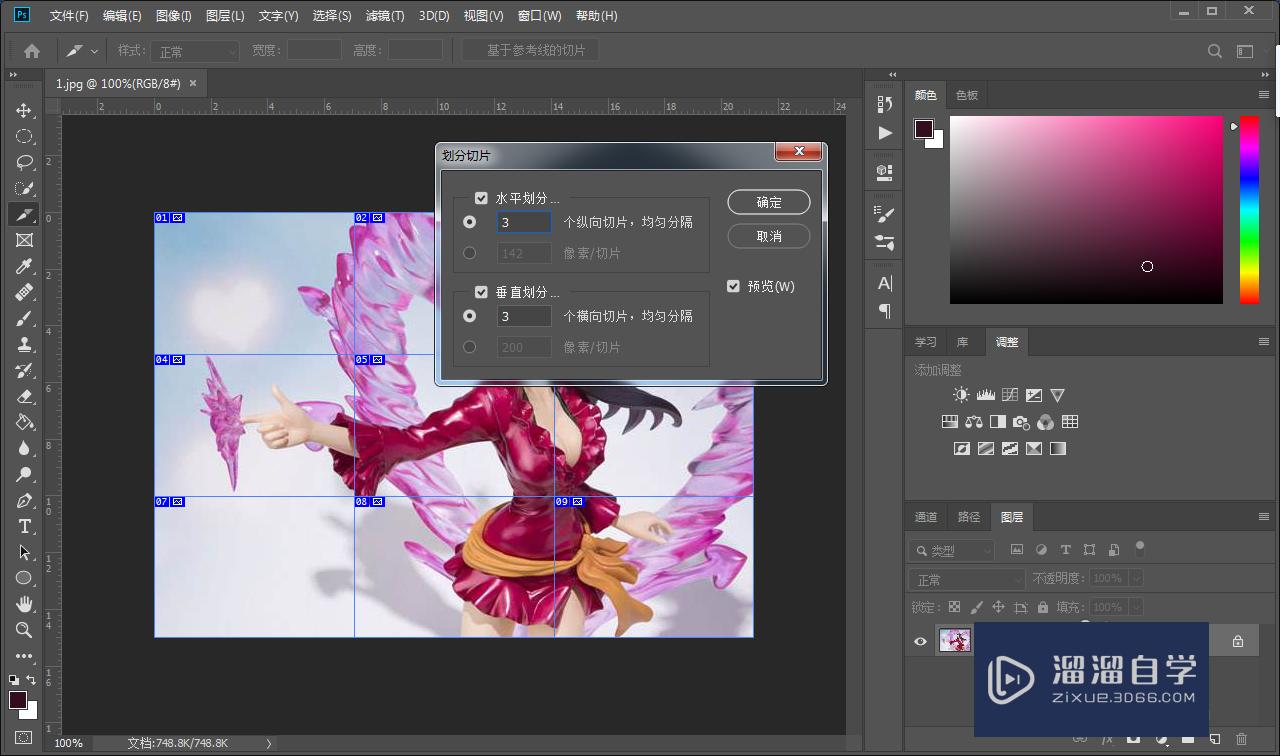
Task: Open the 文件(F) menu
Action: 69,16
